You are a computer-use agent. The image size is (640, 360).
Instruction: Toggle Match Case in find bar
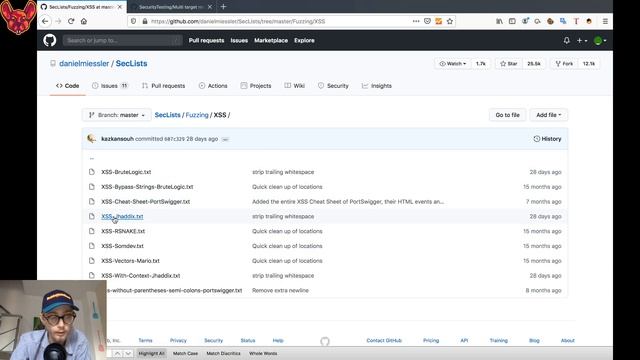tap(185, 353)
